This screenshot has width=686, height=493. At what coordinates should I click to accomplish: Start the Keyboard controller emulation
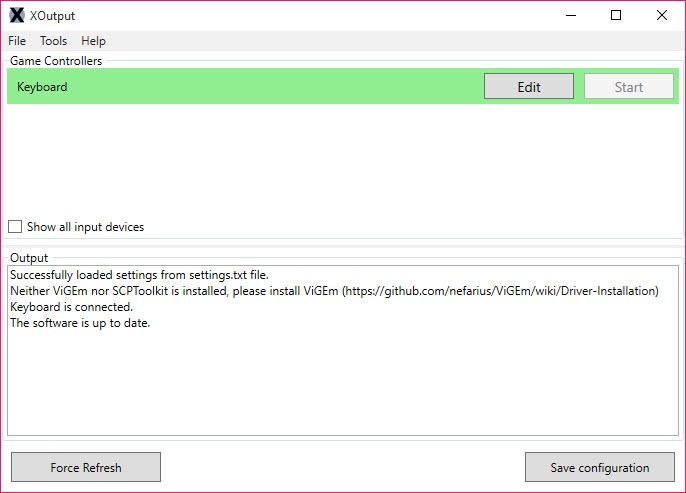pos(629,87)
